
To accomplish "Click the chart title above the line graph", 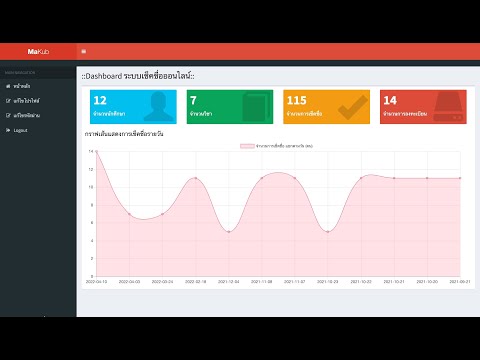I will click(x=124, y=134).
